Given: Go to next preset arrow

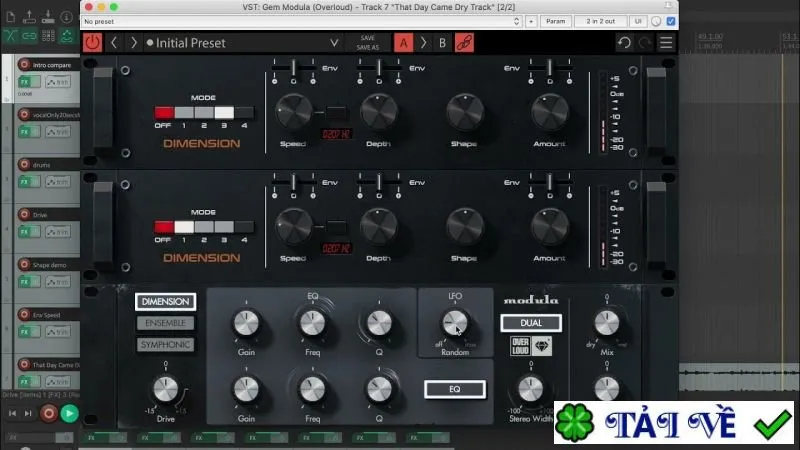Looking at the screenshot, I should point(133,43).
